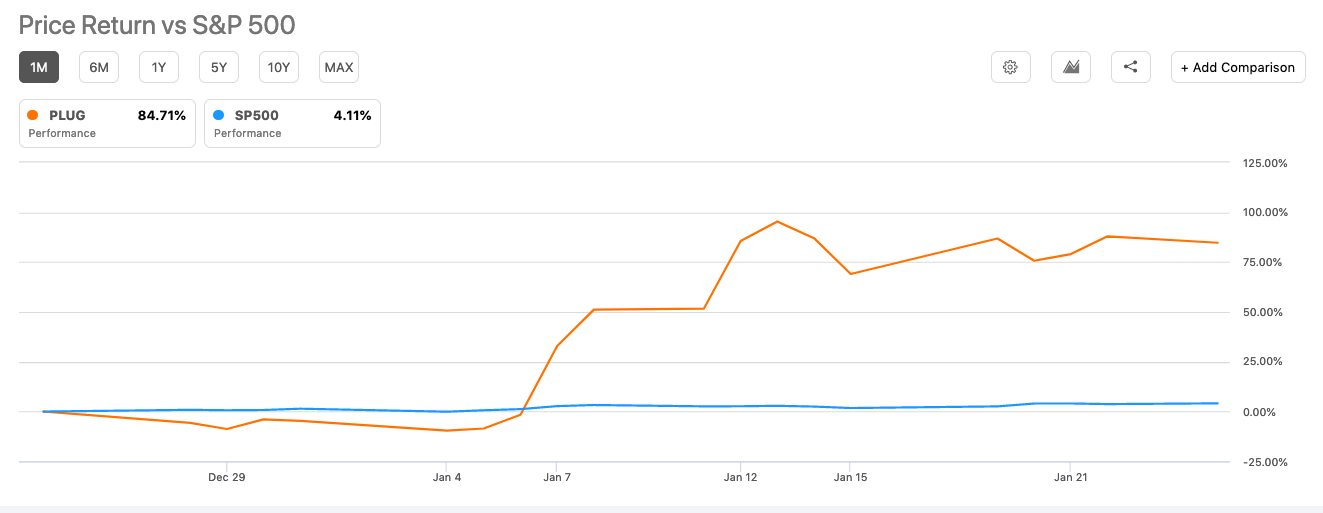Screen dimensions: 1323x513
Task: Click the SP500 4.11% return value
Action: tap(352, 115)
